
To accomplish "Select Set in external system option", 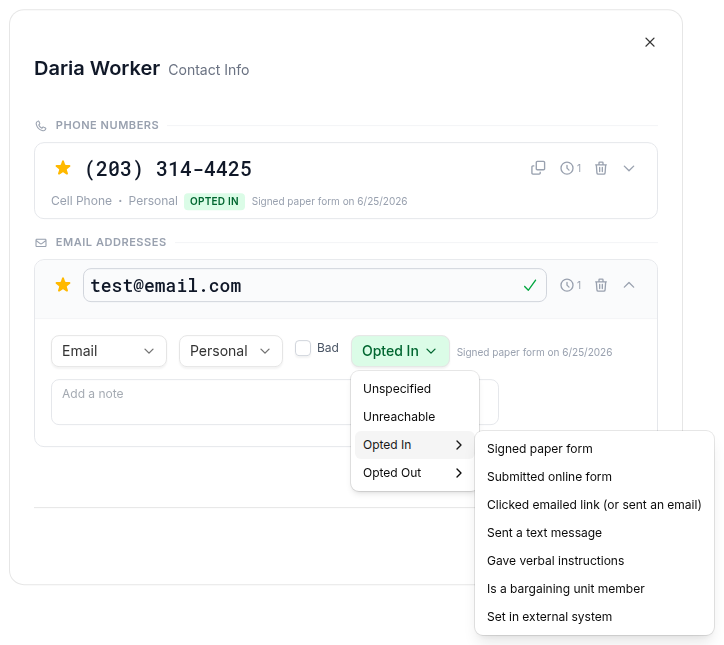I will click(x=594, y=617).
